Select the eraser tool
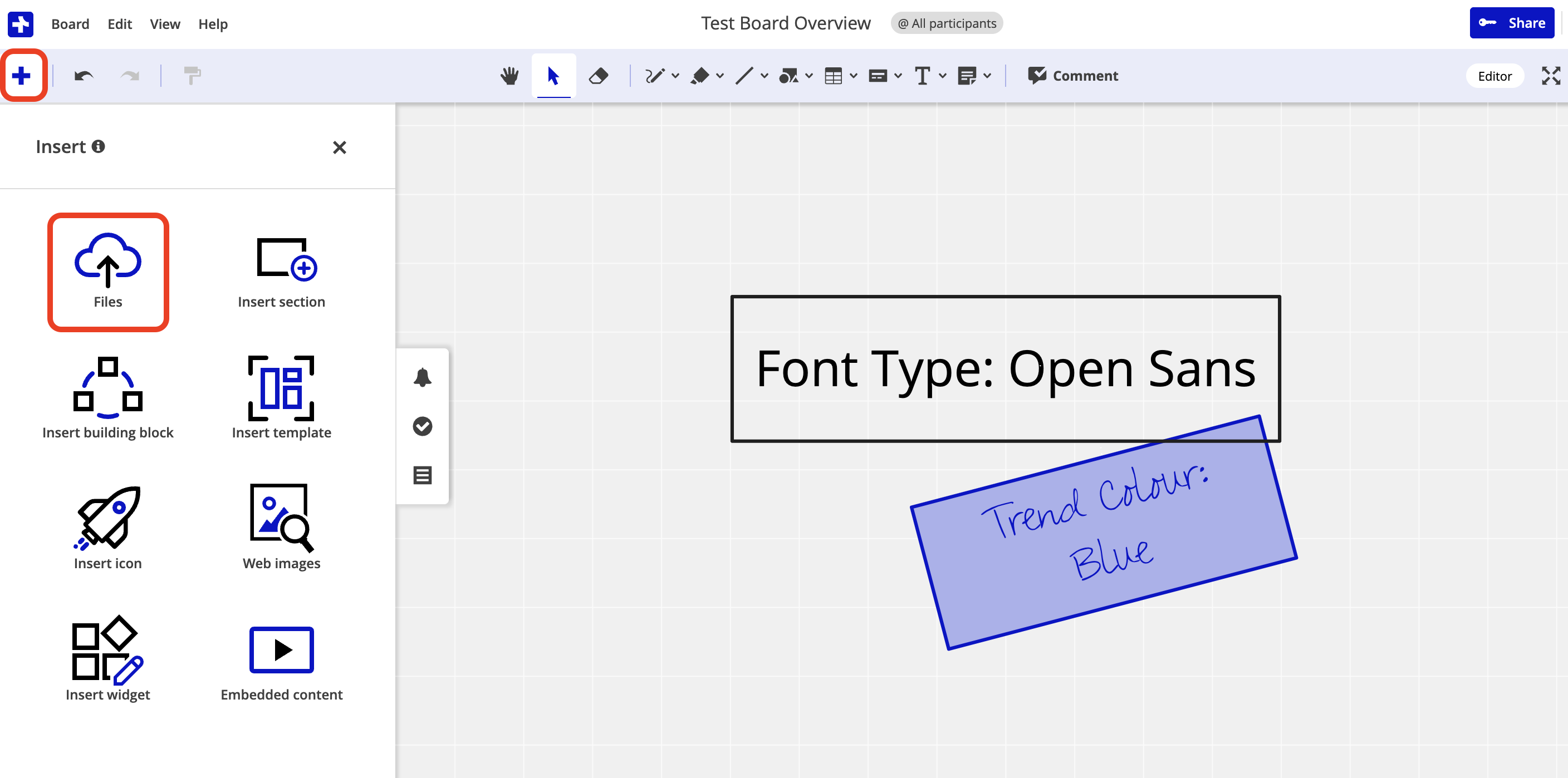This screenshot has width=1568, height=778. click(599, 76)
